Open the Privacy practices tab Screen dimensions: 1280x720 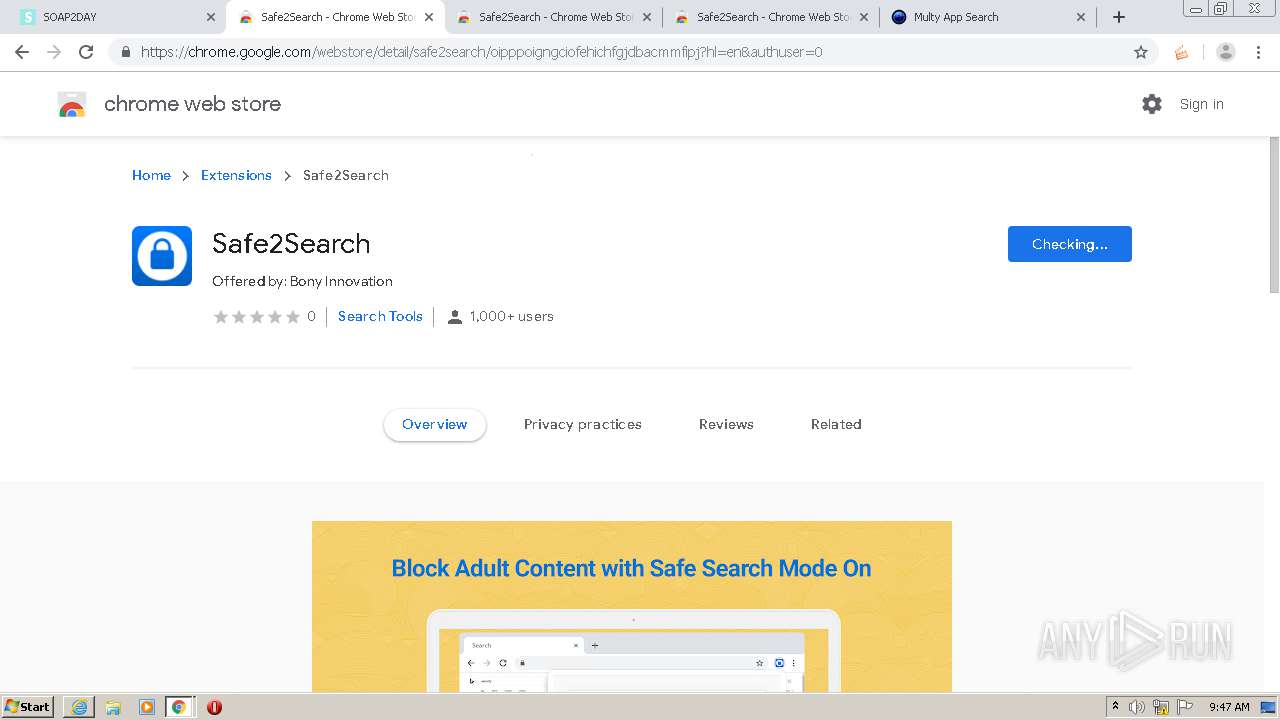pyautogui.click(x=583, y=424)
